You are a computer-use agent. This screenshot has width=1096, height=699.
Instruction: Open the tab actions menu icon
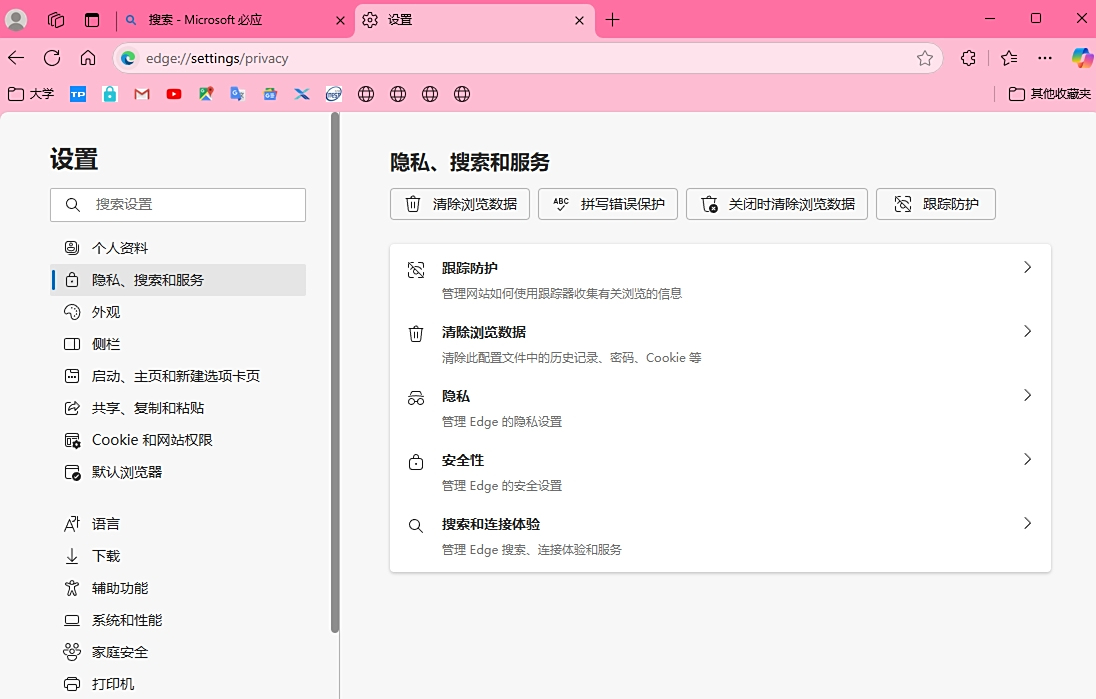click(x=92, y=20)
